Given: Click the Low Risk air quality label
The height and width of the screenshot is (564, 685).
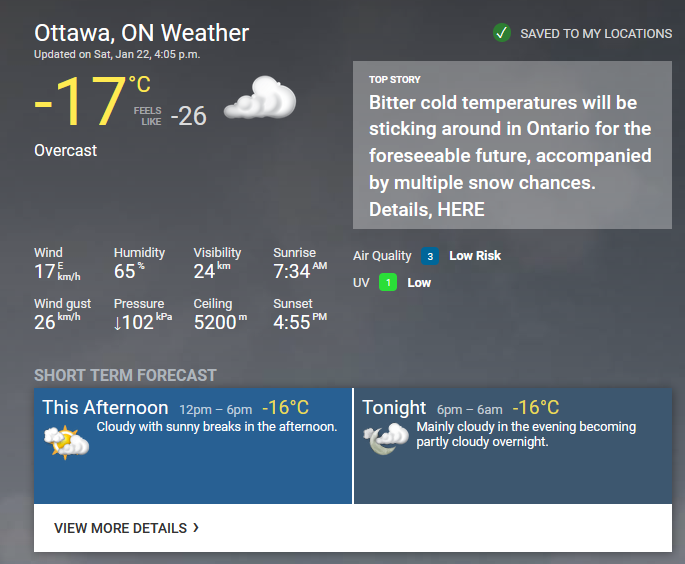Looking at the screenshot, I should (x=475, y=256).
